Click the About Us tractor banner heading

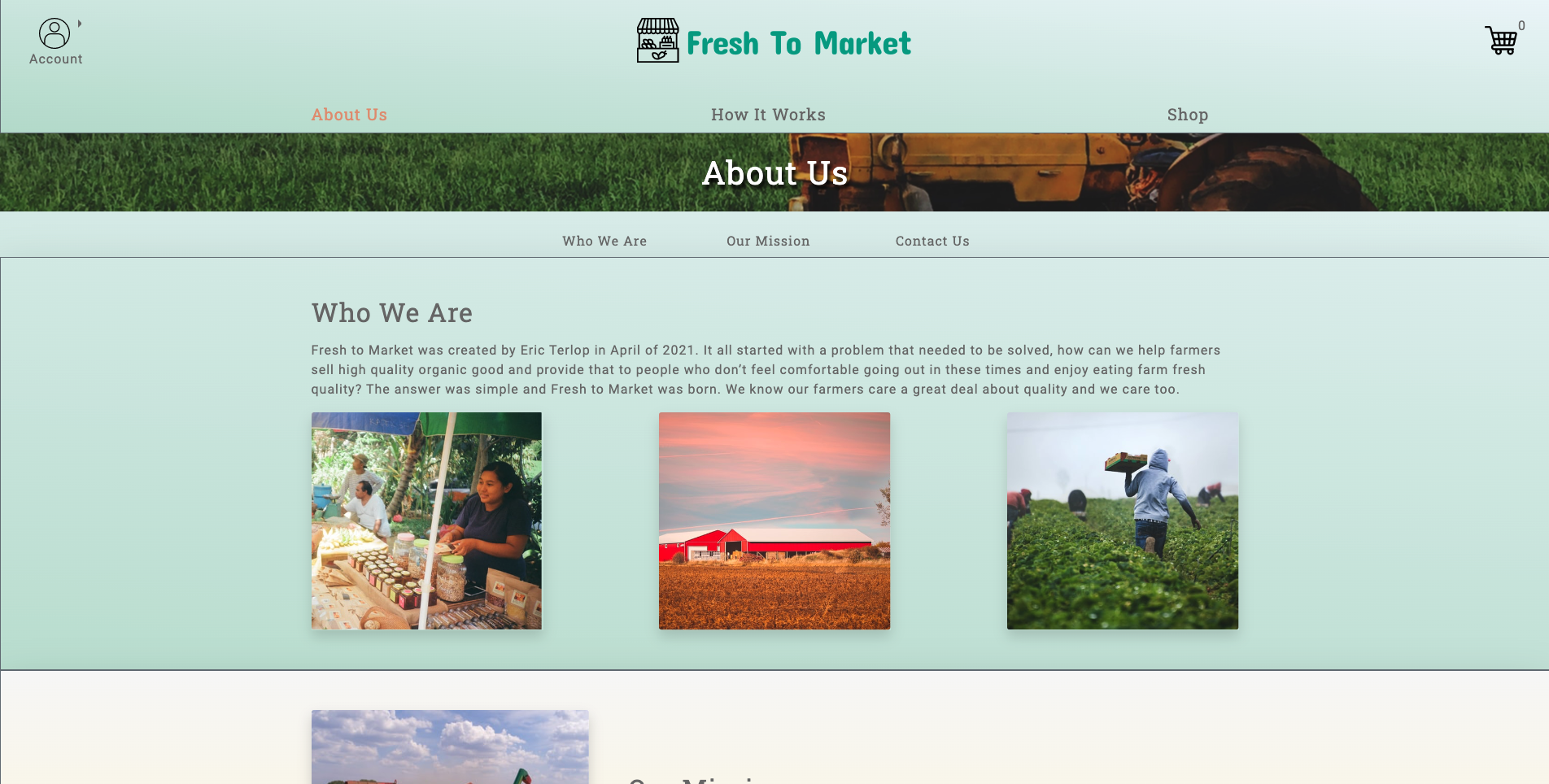click(774, 172)
